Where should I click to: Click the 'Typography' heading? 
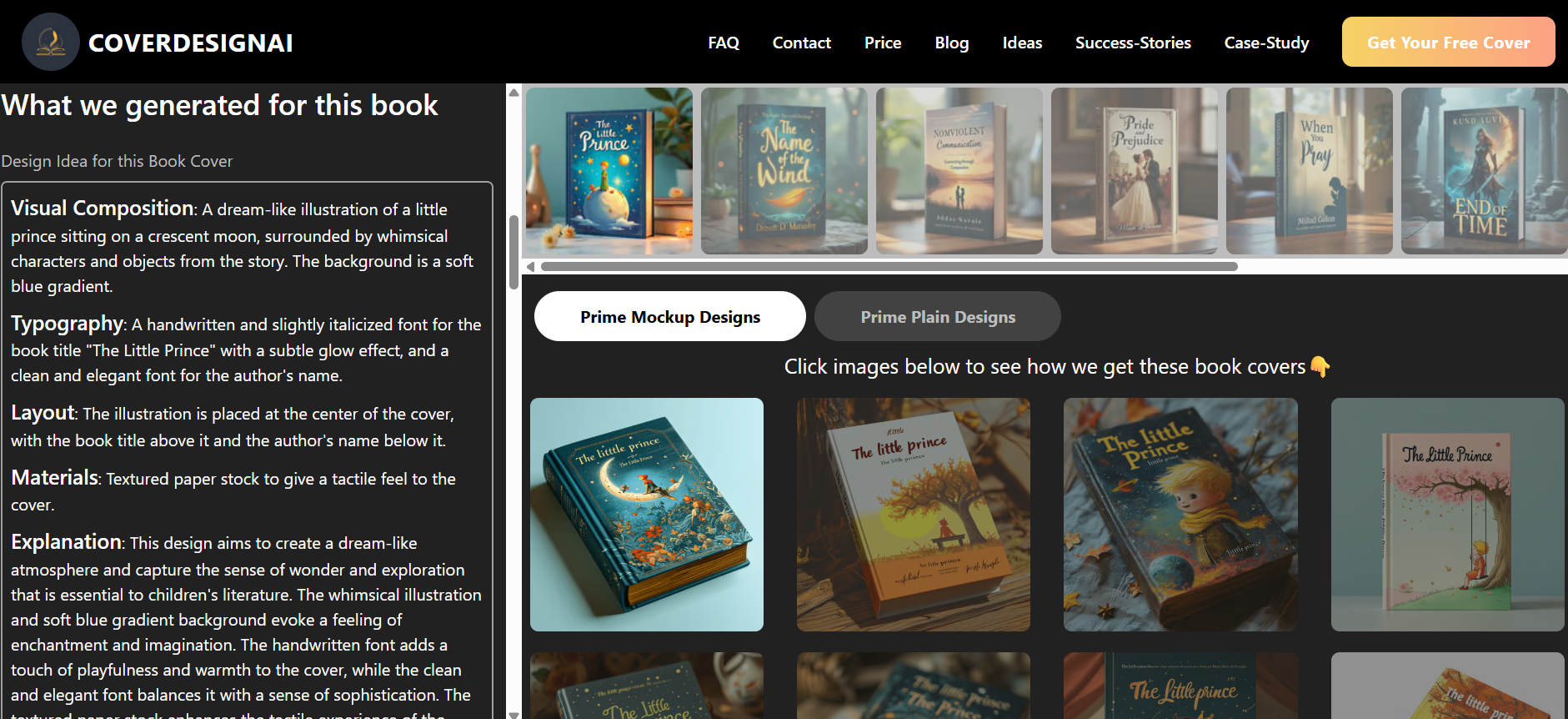pos(68,324)
